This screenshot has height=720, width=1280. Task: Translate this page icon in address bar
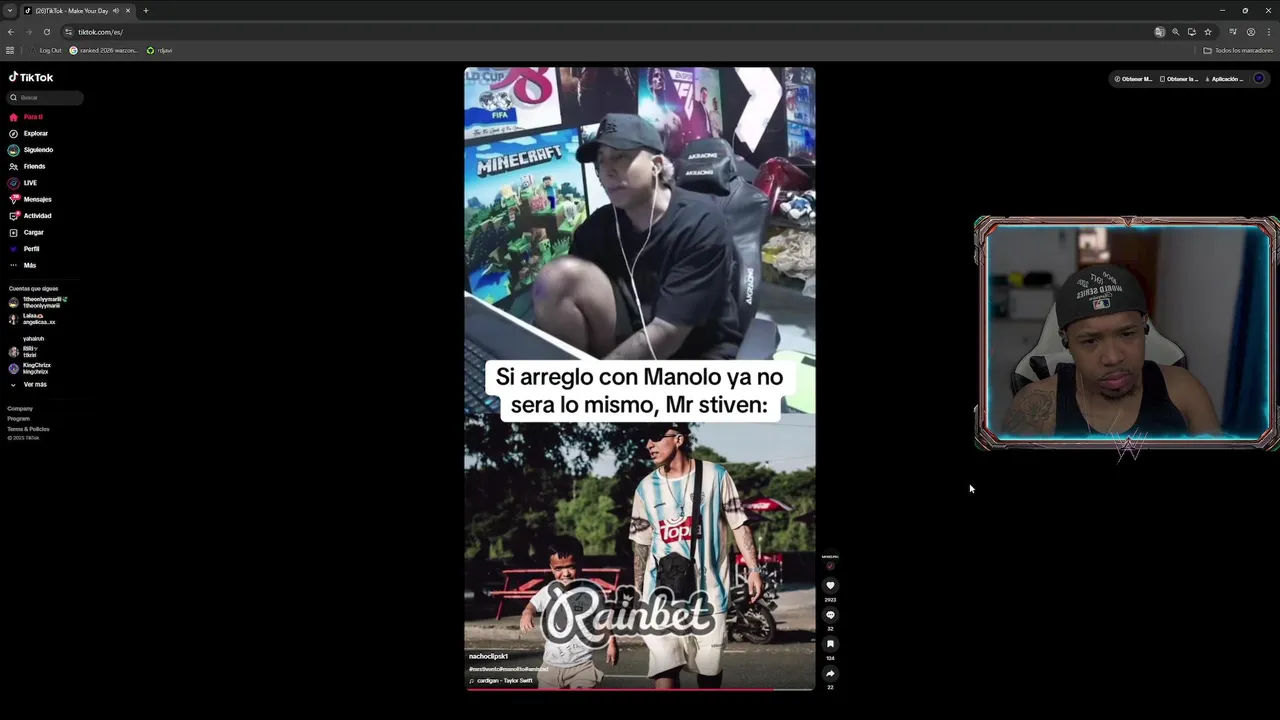click(x=1160, y=32)
